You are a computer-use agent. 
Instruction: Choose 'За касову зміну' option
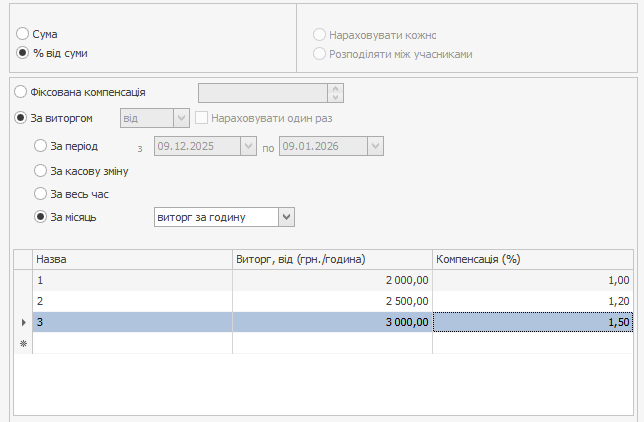pos(41,170)
